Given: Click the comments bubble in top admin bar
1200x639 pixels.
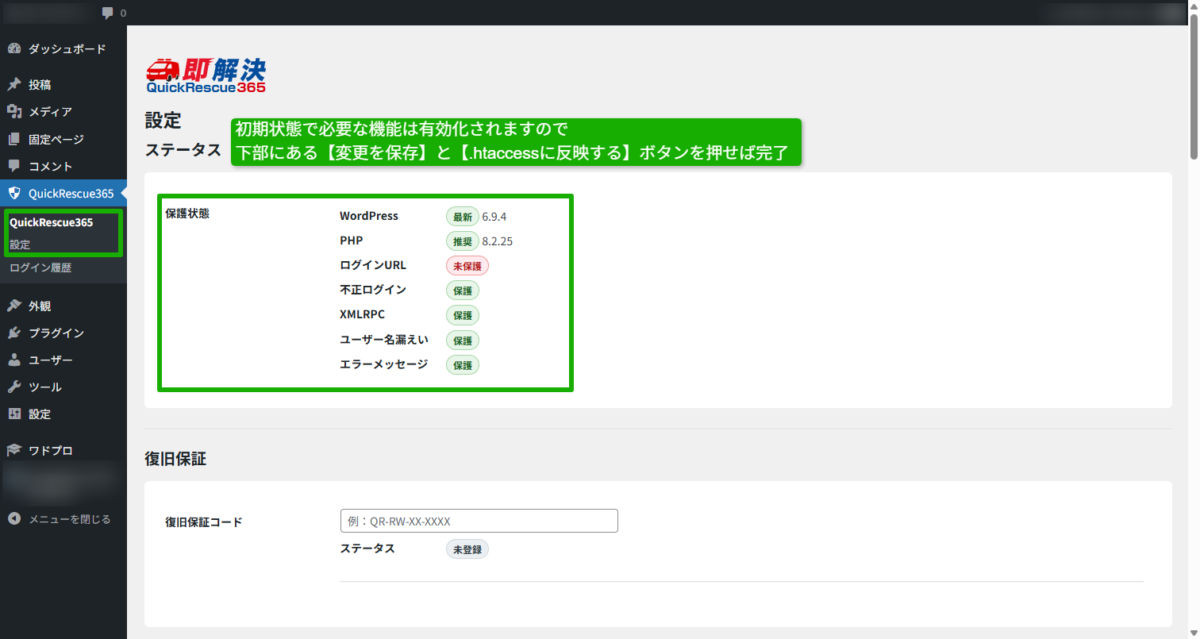Looking at the screenshot, I should (108, 13).
